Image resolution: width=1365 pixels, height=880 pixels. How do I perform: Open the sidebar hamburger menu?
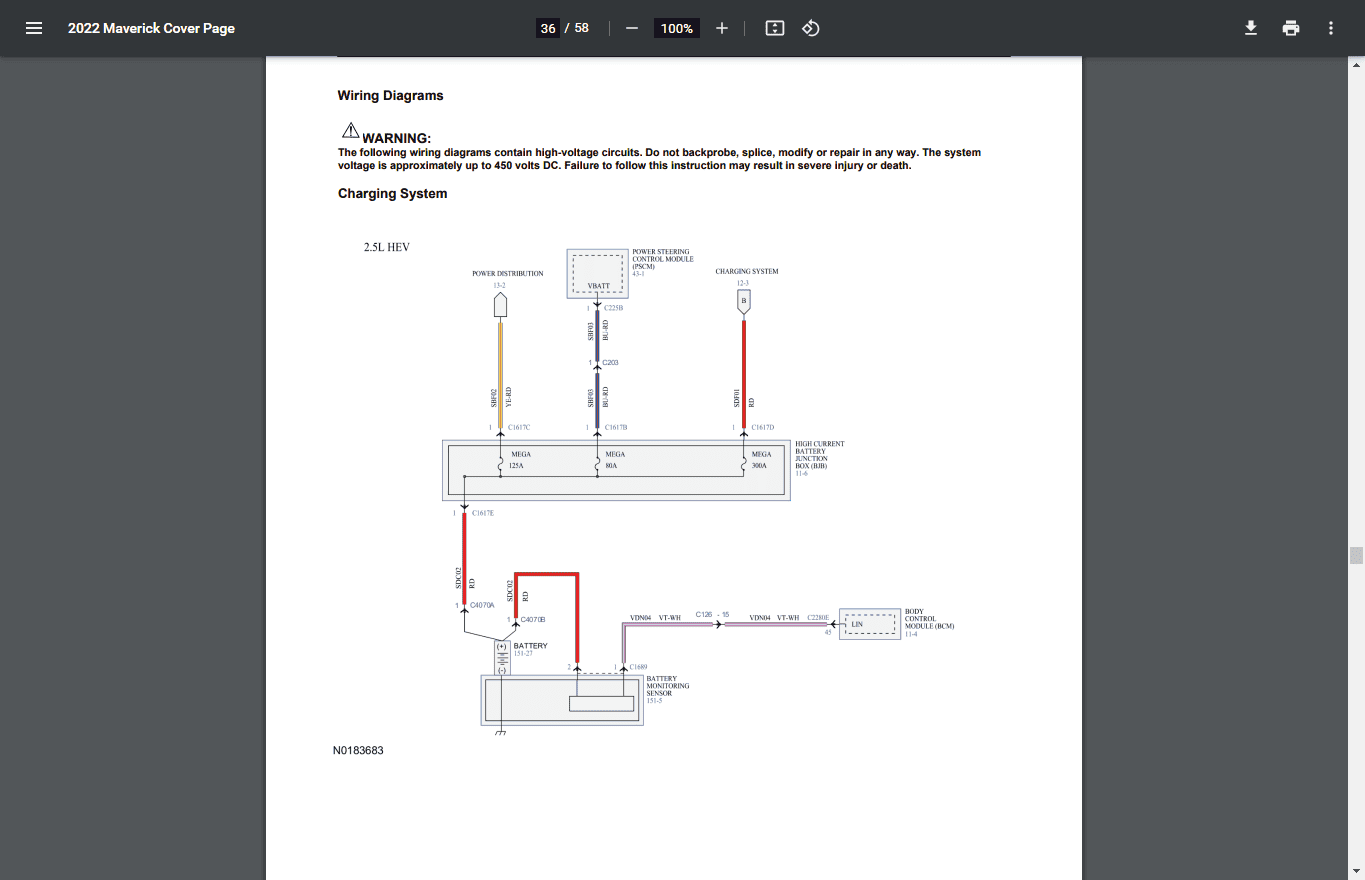pos(34,28)
